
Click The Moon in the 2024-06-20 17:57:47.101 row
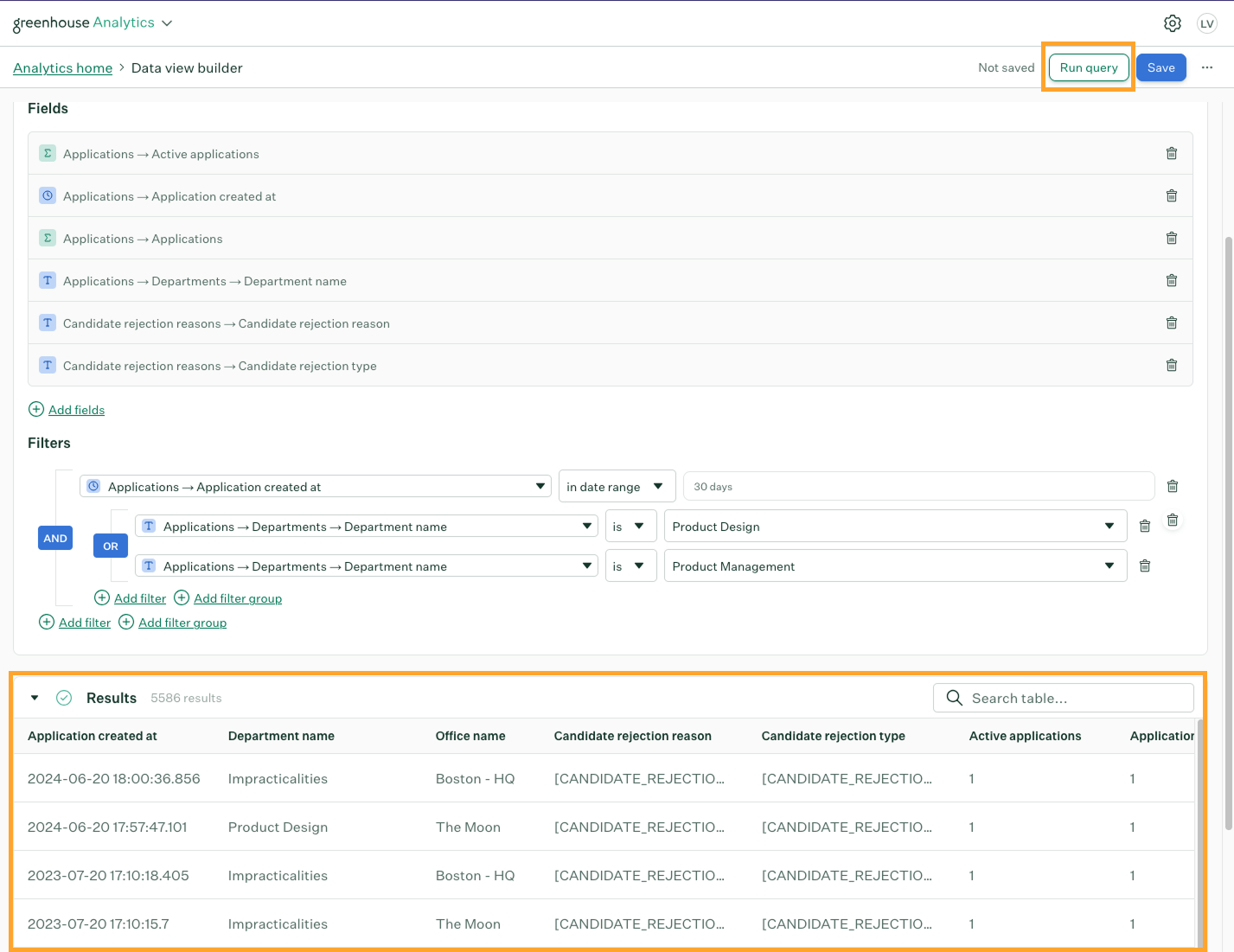[x=468, y=827]
